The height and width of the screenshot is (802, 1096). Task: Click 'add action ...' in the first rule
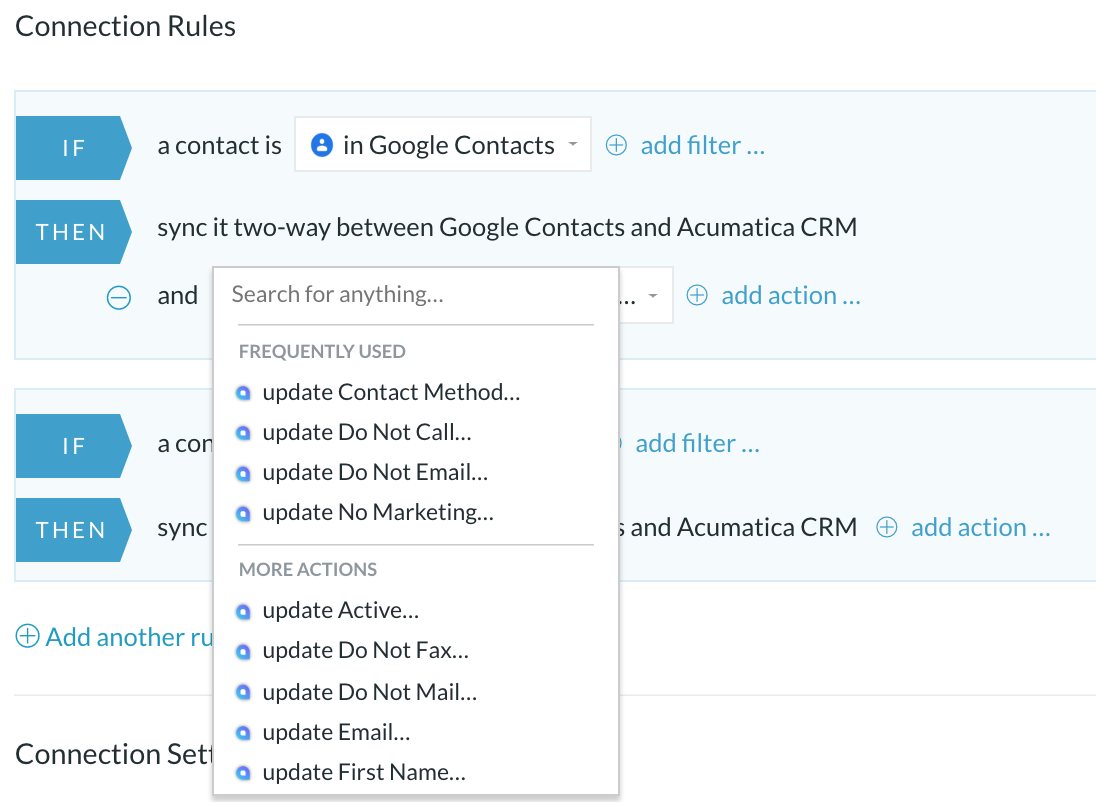pos(791,295)
